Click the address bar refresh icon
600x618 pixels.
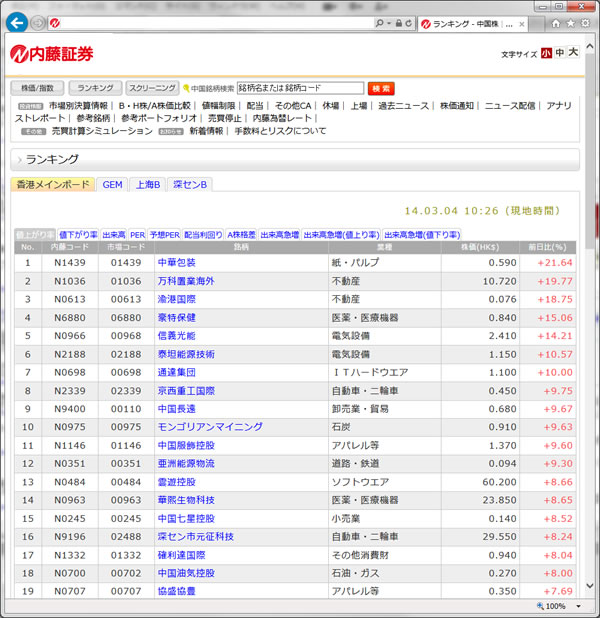[408, 22]
